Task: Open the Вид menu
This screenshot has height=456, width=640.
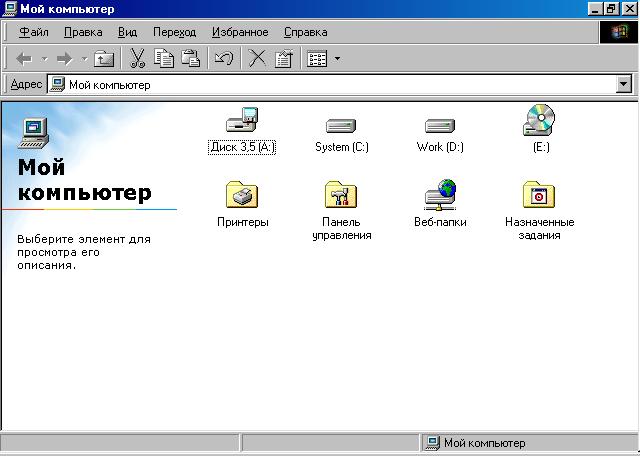Action: pyautogui.click(x=127, y=32)
